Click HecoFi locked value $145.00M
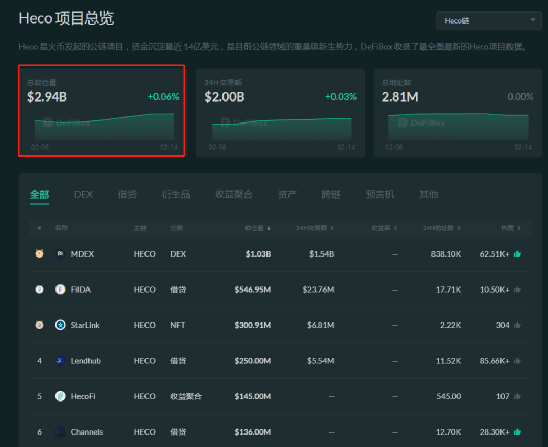 coord(253,396)
